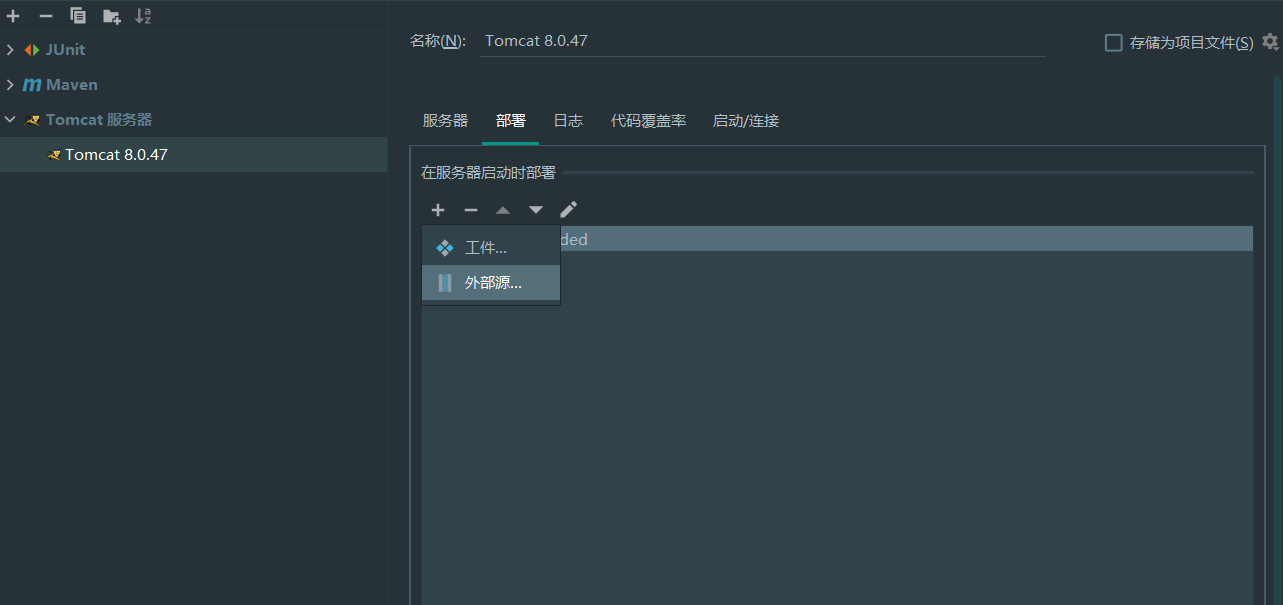
Task: Add a new run configuration
Action: click(x=13, y=16)
